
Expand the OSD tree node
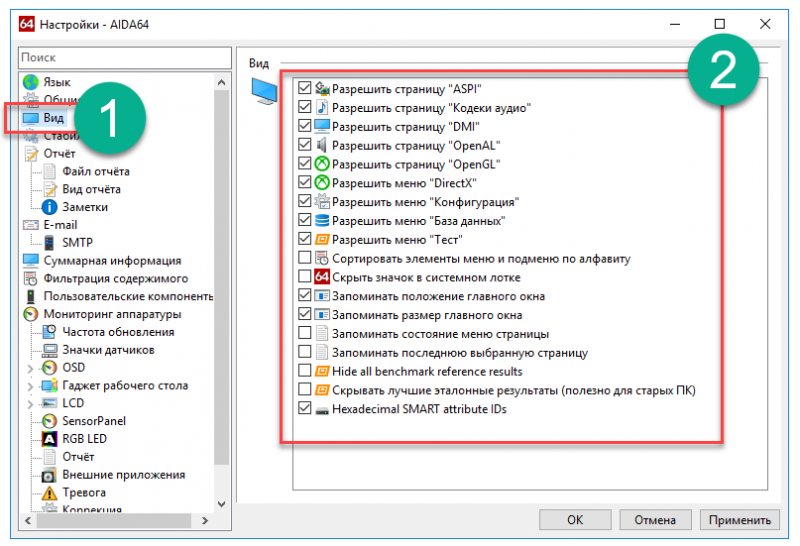[30, 368]
